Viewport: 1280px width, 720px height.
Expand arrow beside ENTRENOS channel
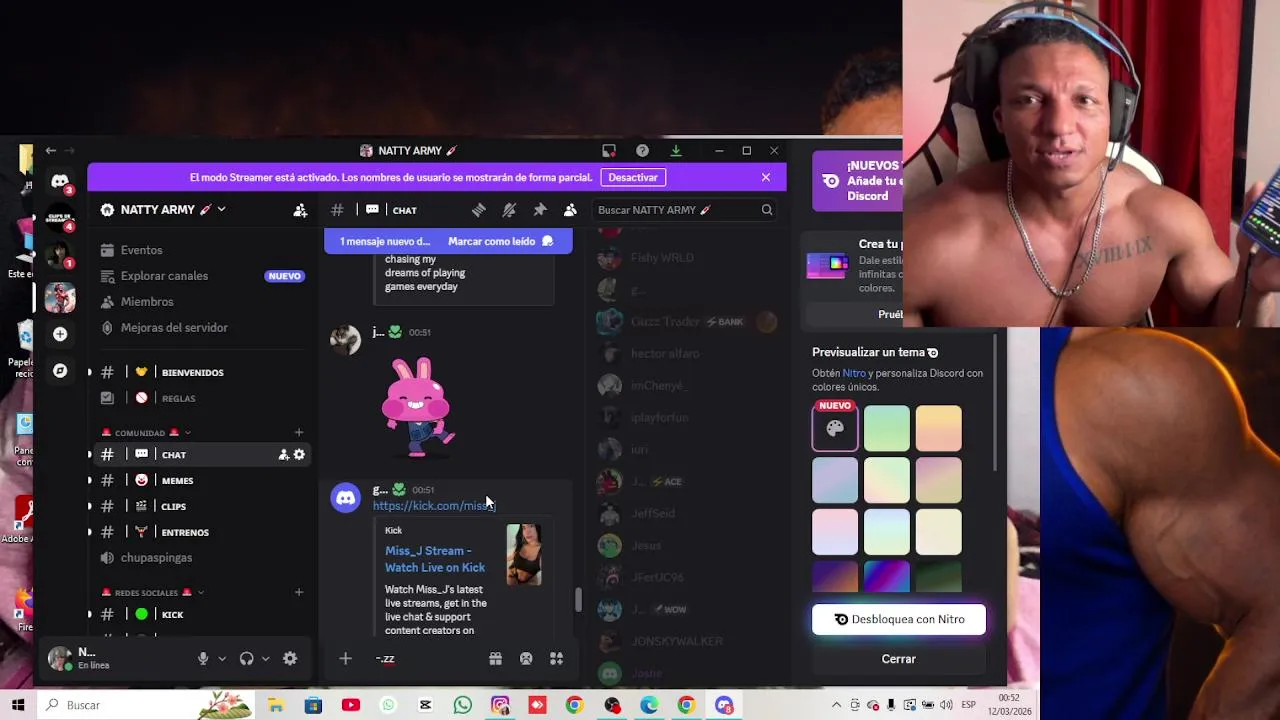(x=90, y=533)
